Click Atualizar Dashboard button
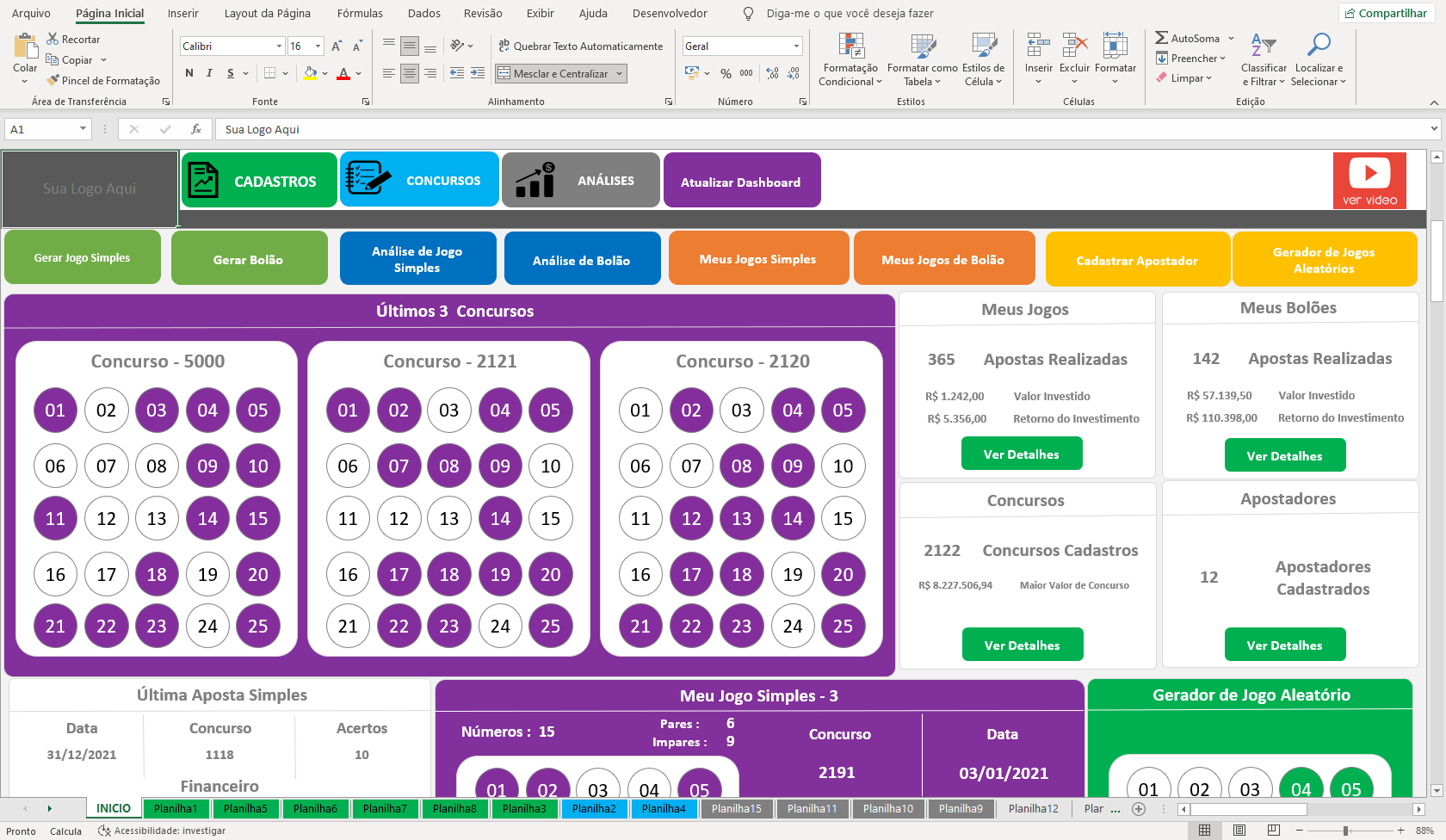 742,181
